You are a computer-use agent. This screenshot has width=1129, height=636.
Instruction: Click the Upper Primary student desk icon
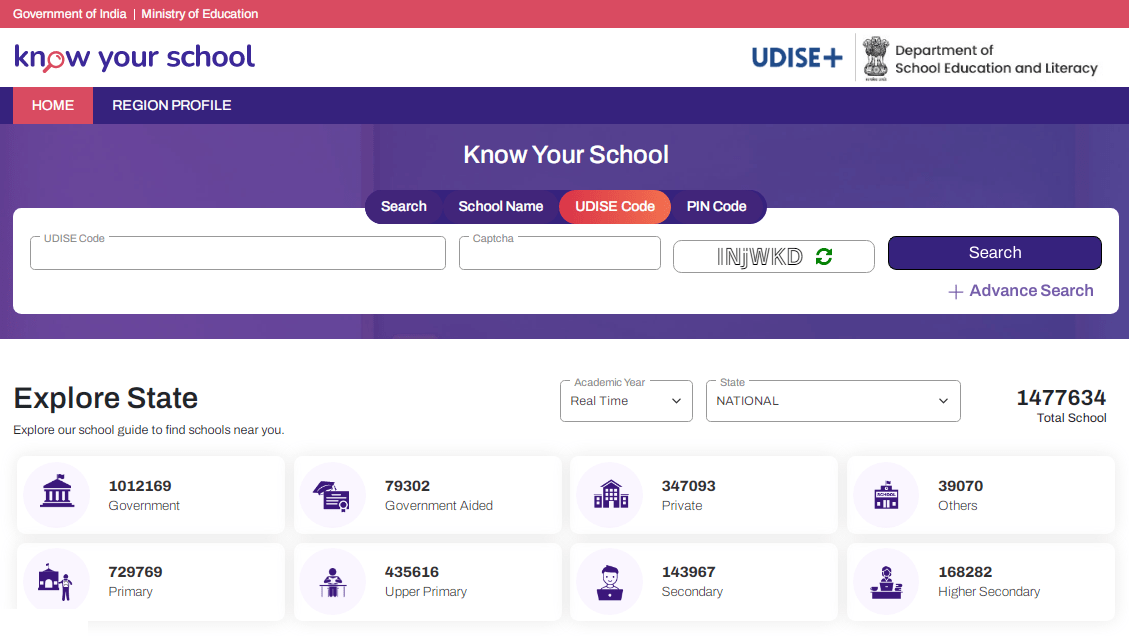[333, 581]
